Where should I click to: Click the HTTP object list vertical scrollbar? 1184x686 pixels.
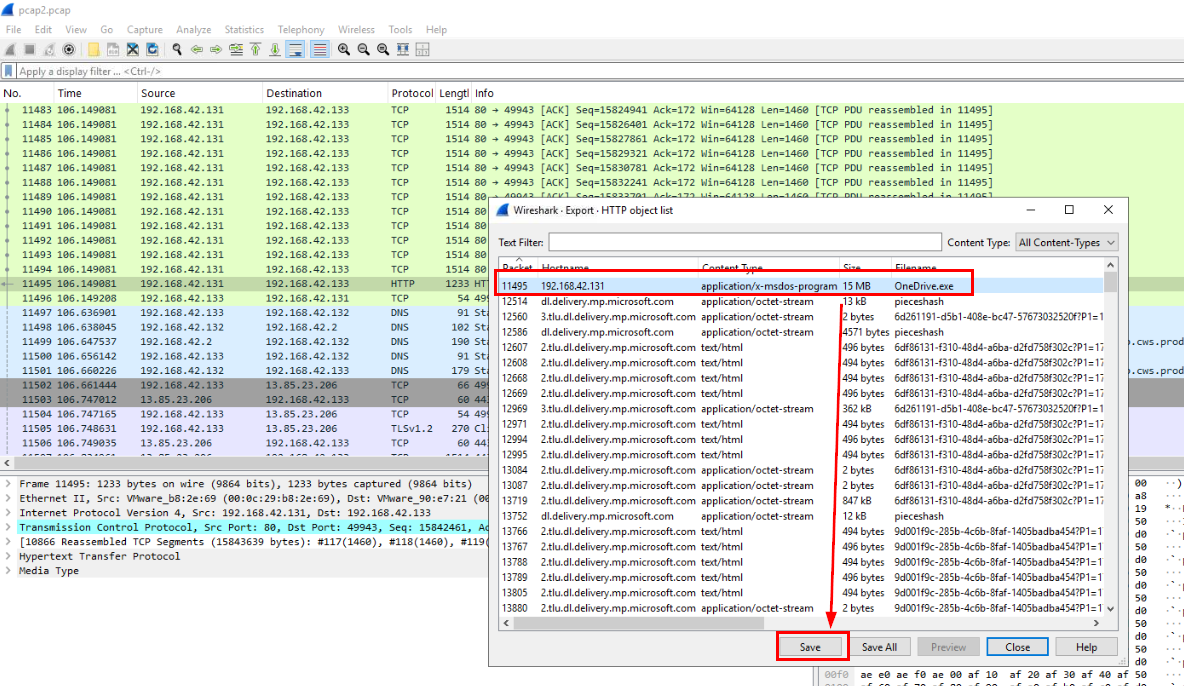pyautogui.click(x=1110, y=440)
